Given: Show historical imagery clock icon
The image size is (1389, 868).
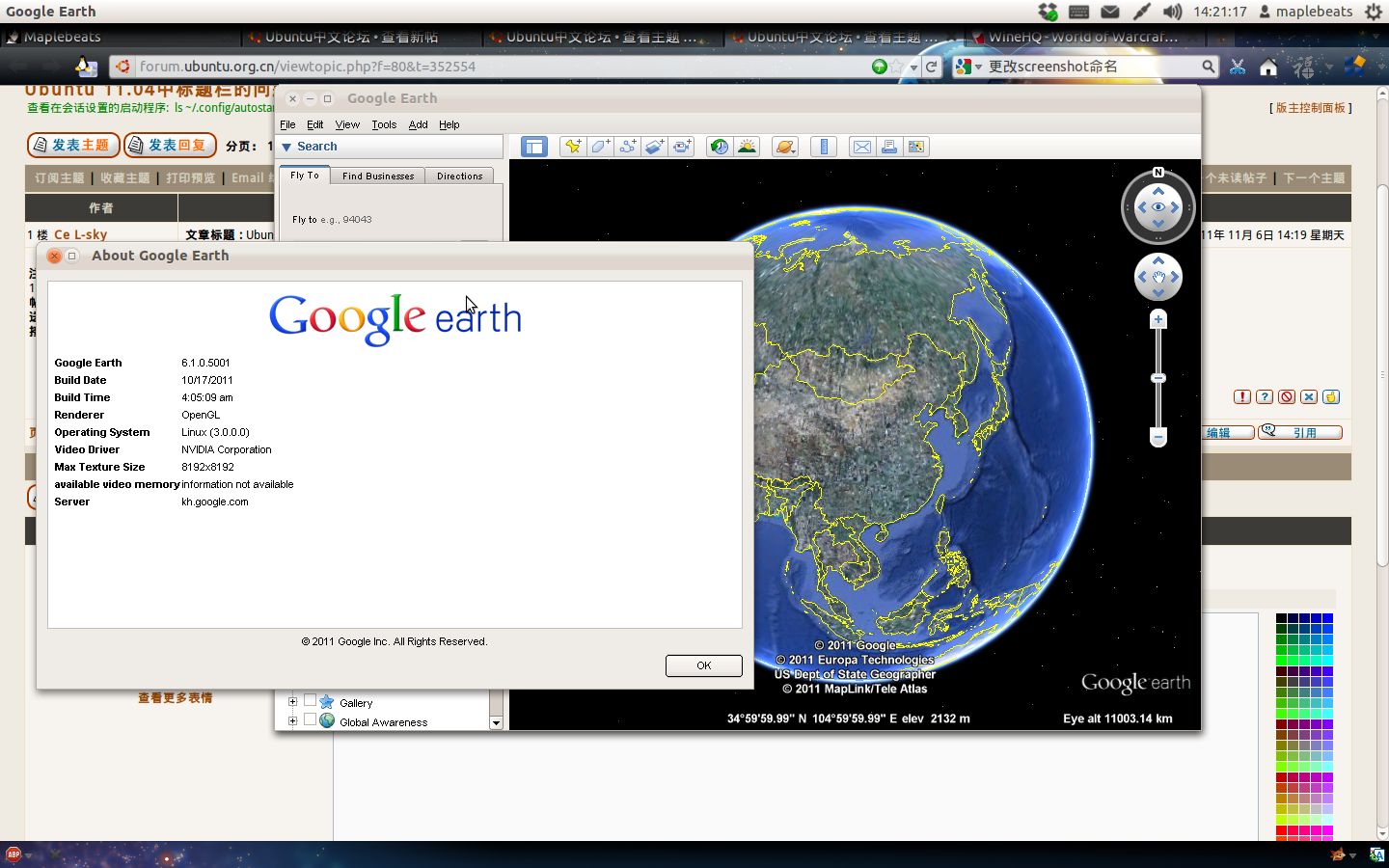Looking at the screenshot, I should [720, 147].
